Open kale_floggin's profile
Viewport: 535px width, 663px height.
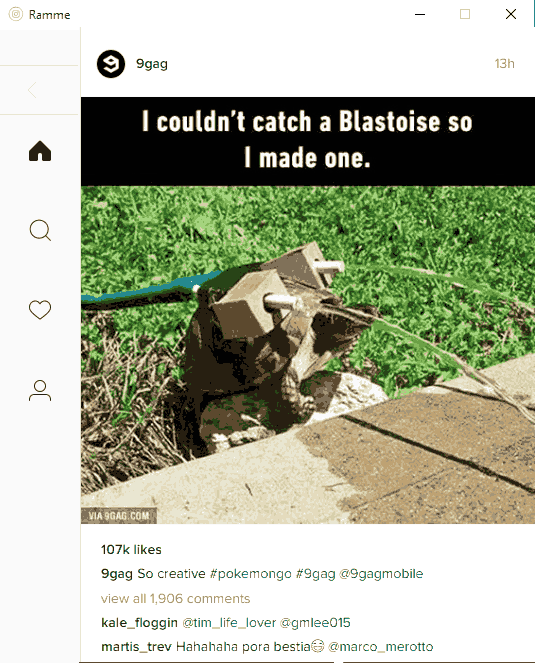pyautogui.click(x=139, y=622)
